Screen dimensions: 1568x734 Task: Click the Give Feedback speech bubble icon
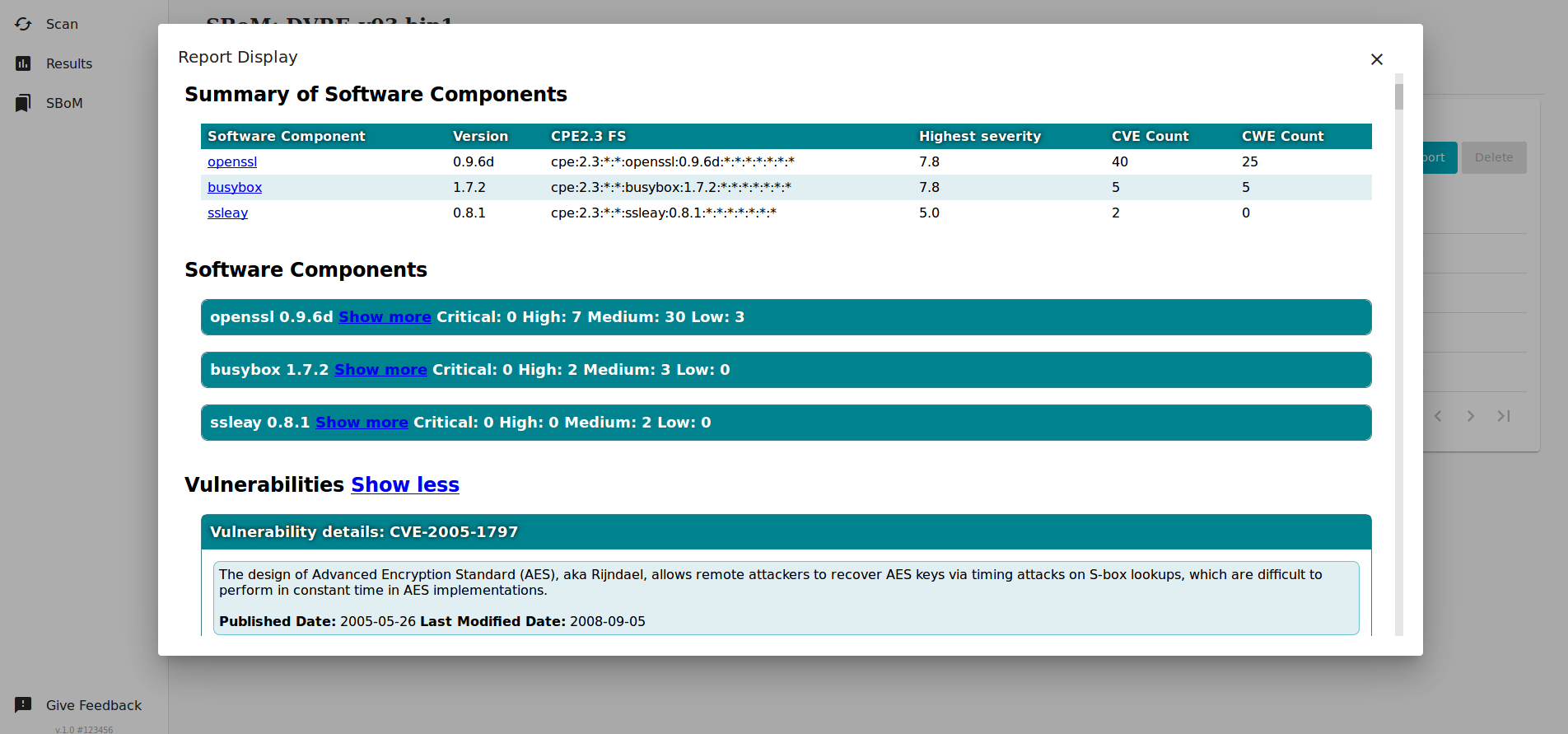pos(23,705)
